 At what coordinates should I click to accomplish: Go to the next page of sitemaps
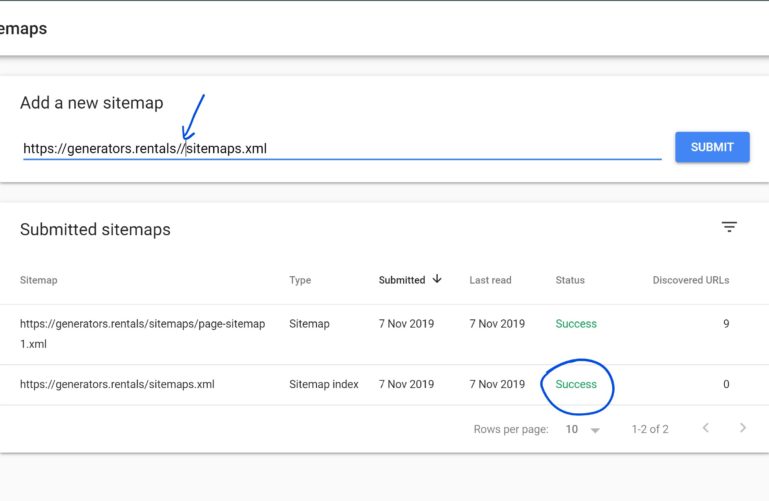pyautogui.click(x=742, y=429)
